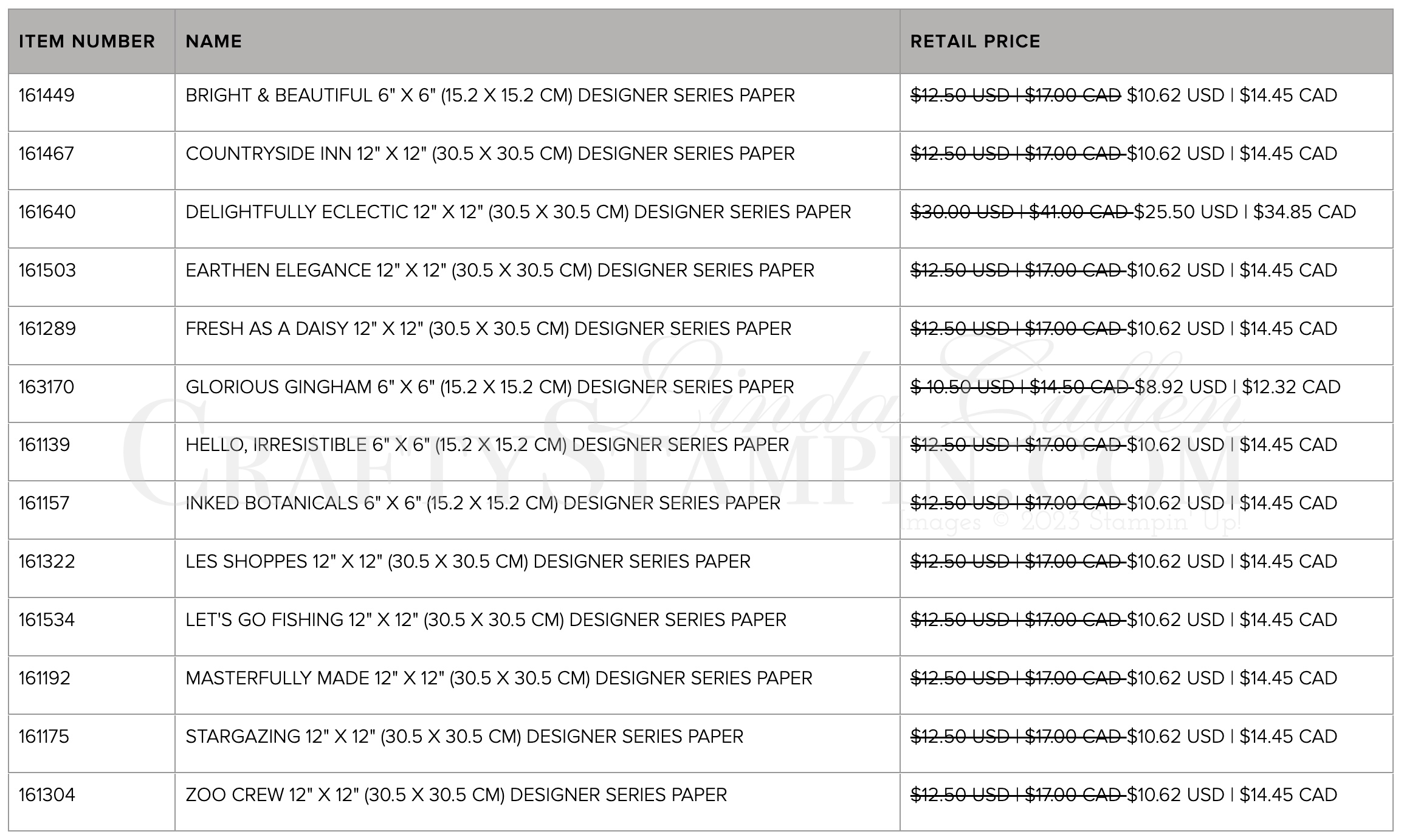Click Fresh As A Daisy paper name

click(x=488, y=329)
